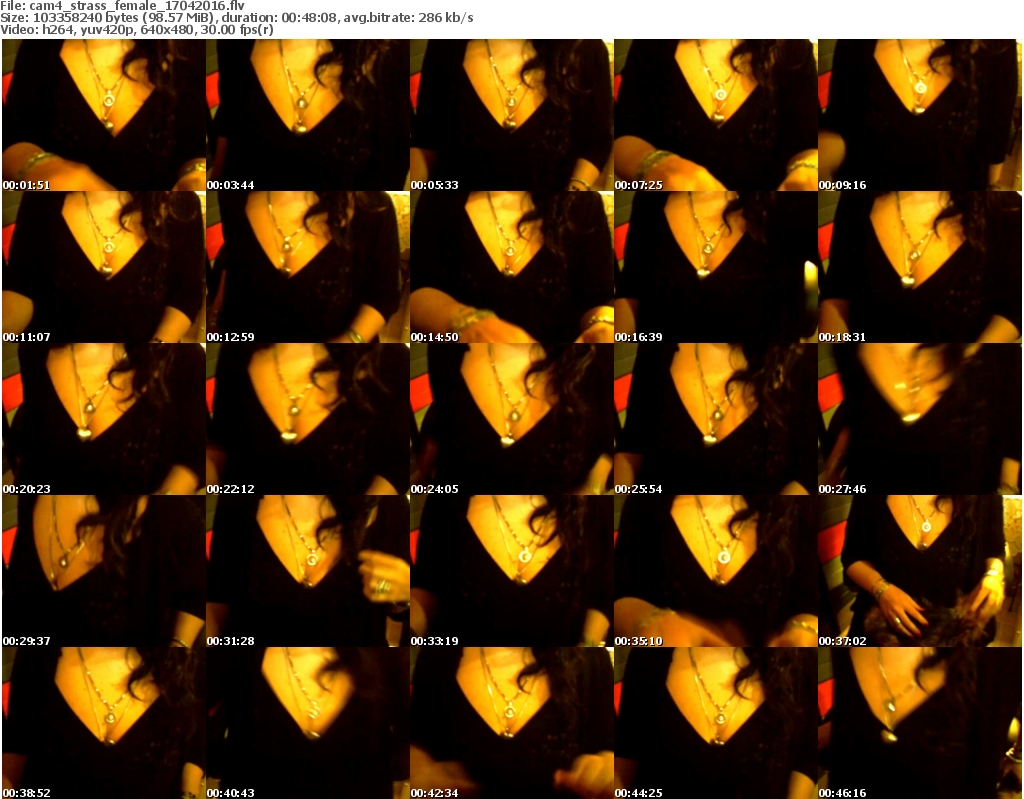Select the thumbnail timestamped 00:38:52
The width and height of the screenshot is (1024, 799).
(x=104, y=723)
